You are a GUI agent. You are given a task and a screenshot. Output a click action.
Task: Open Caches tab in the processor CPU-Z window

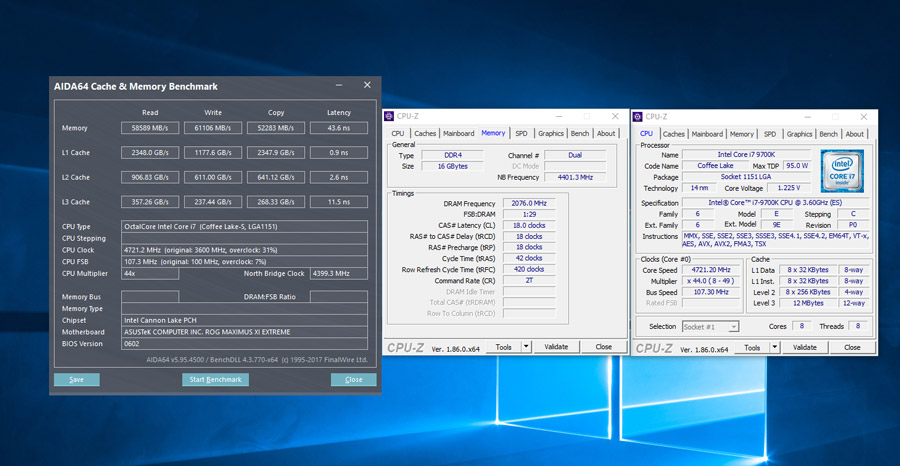674,134
